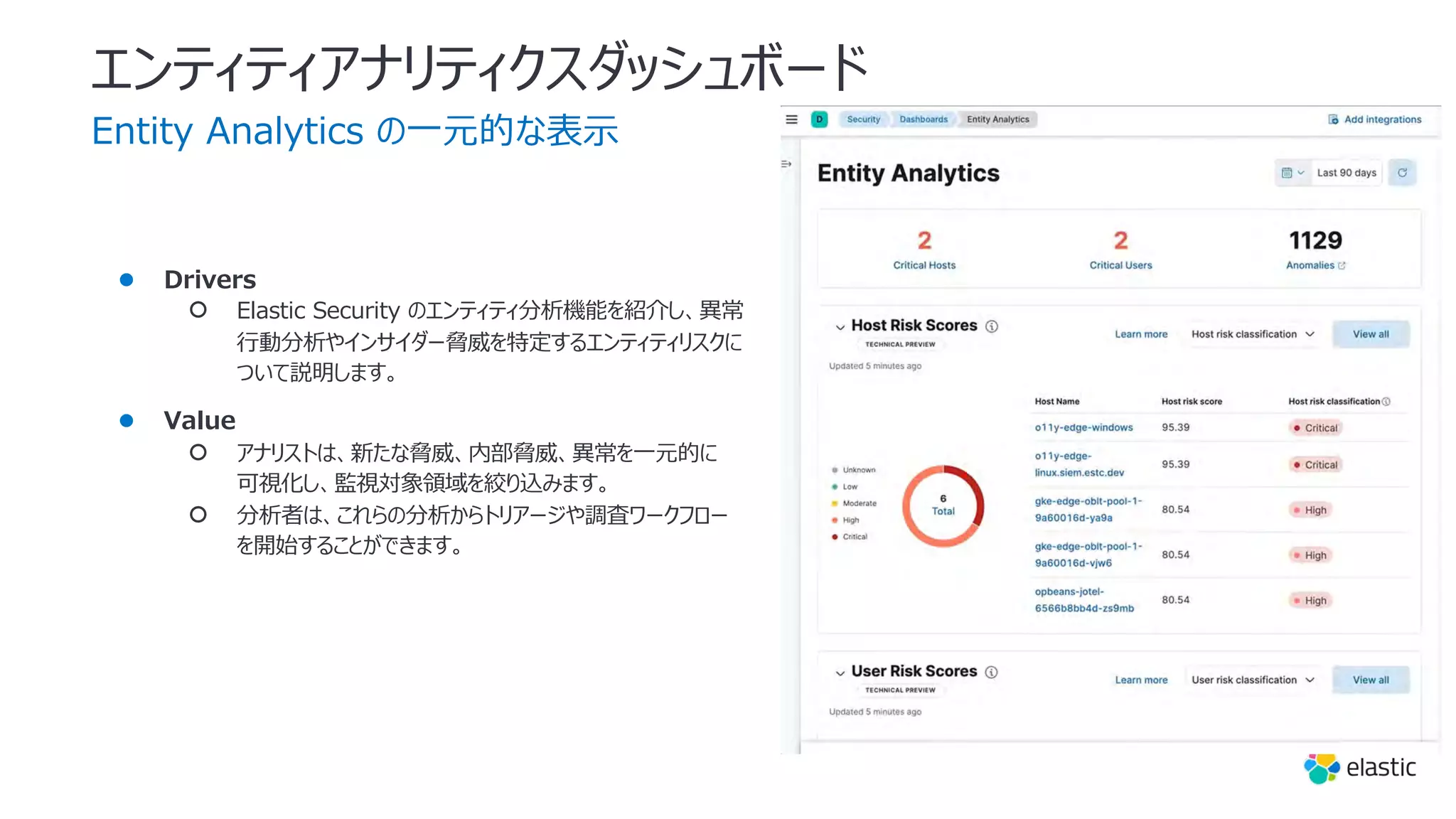This screenshot has width=1456, height=819.
Task: Click the High legend item
Action: pyautogui.click(x=845, y=520)
